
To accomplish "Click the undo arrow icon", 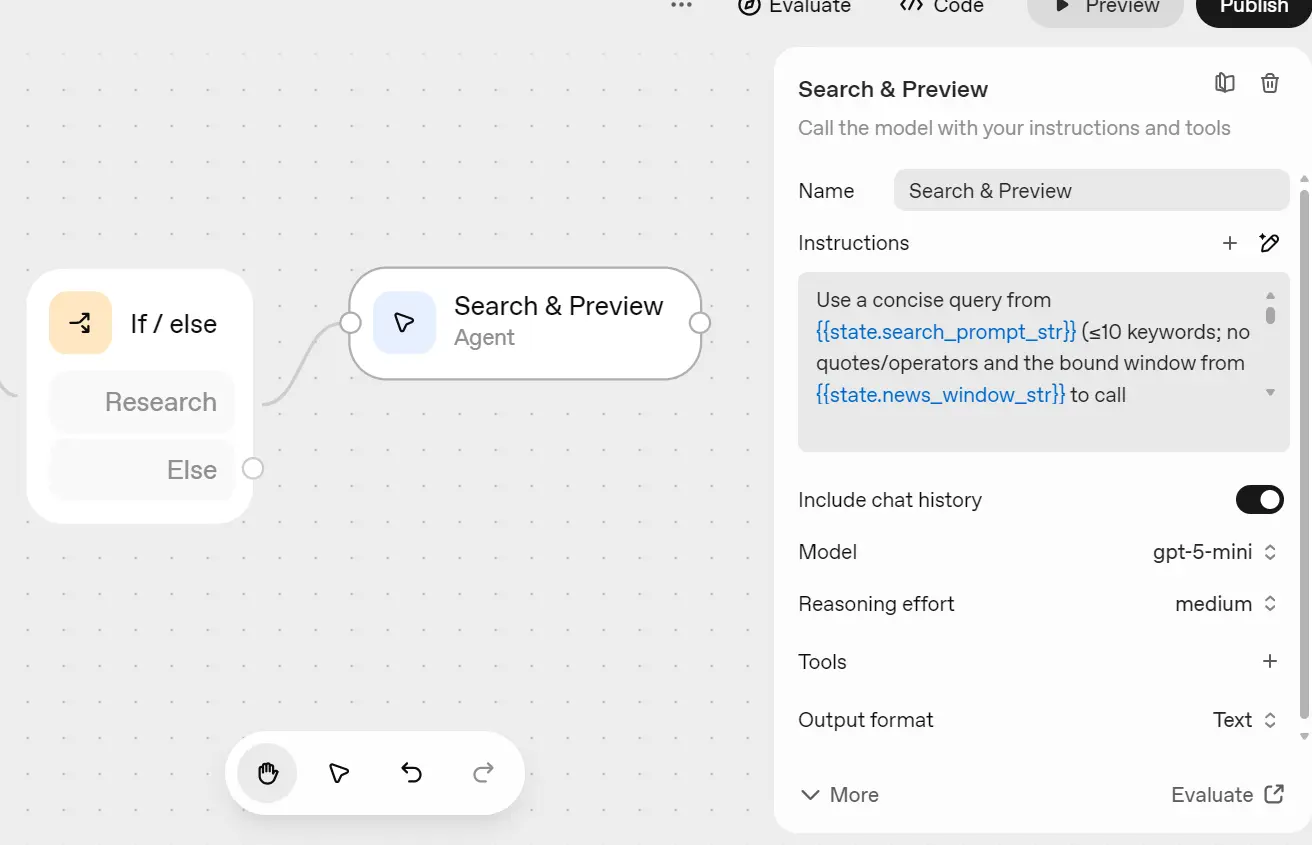I will pos(411,773).
